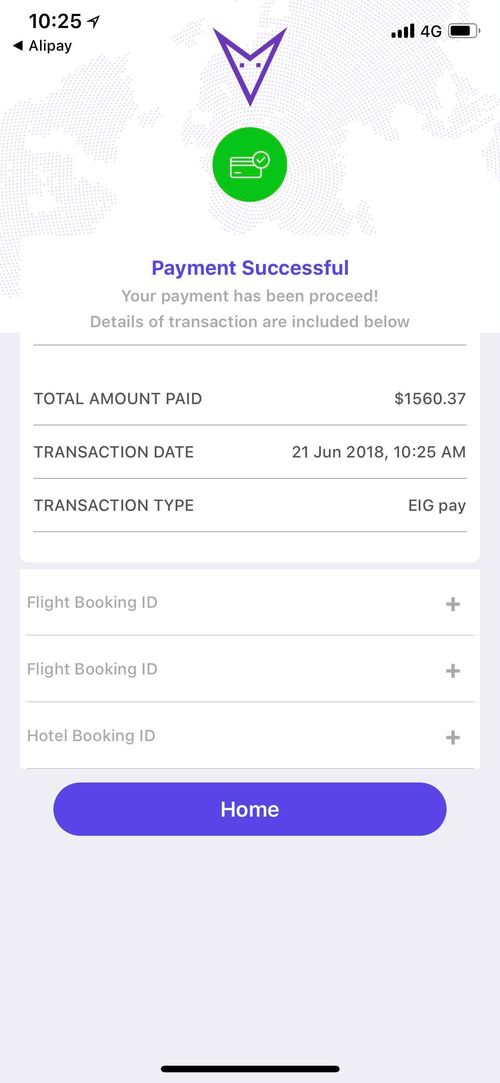
Task: Tap the purple fox logo
Action: pyautogui.click(x=249, y=66)
